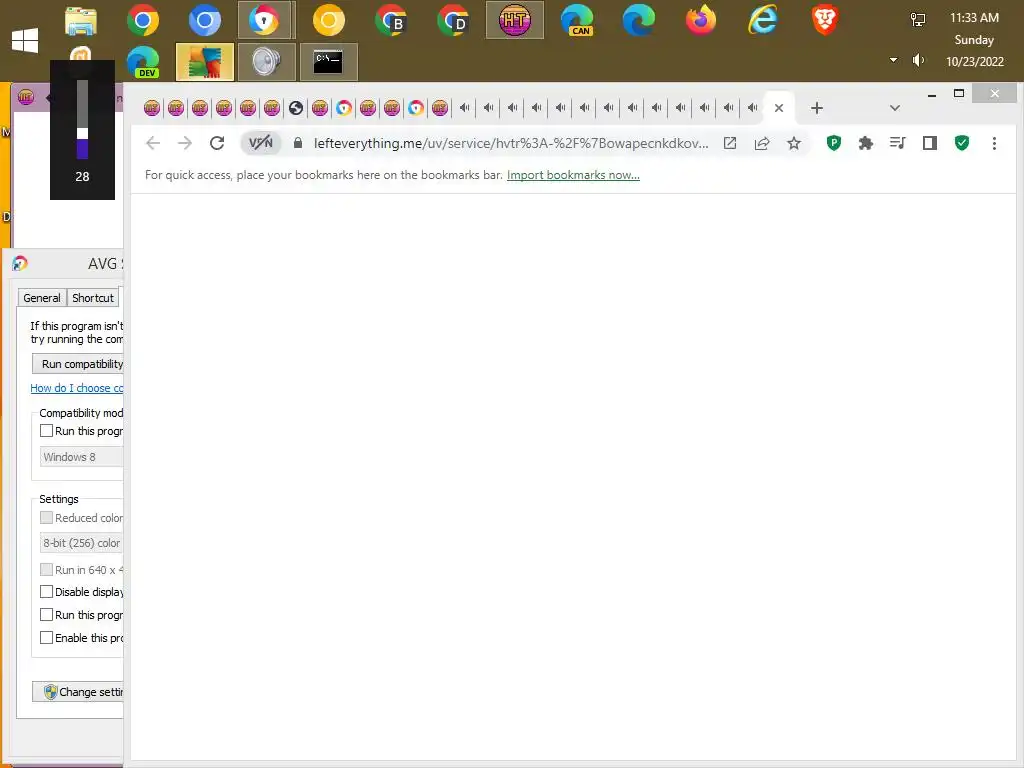Show hidden system tray icons arrow
1024x768 pixels.
(x=893, y=60)
